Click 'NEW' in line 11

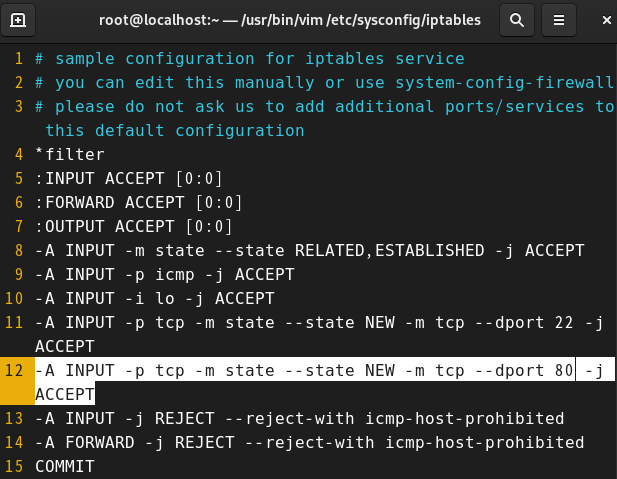click(x=380, y=323)
